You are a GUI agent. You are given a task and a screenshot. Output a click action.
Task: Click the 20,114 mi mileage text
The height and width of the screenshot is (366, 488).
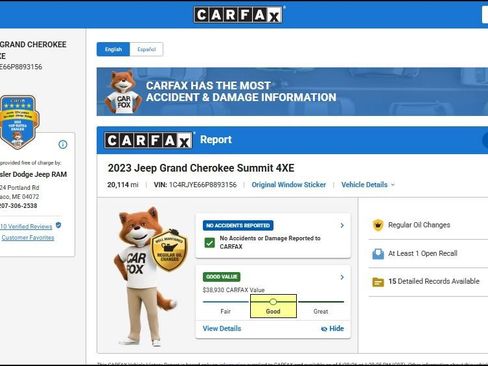click(x=123, y=185)
